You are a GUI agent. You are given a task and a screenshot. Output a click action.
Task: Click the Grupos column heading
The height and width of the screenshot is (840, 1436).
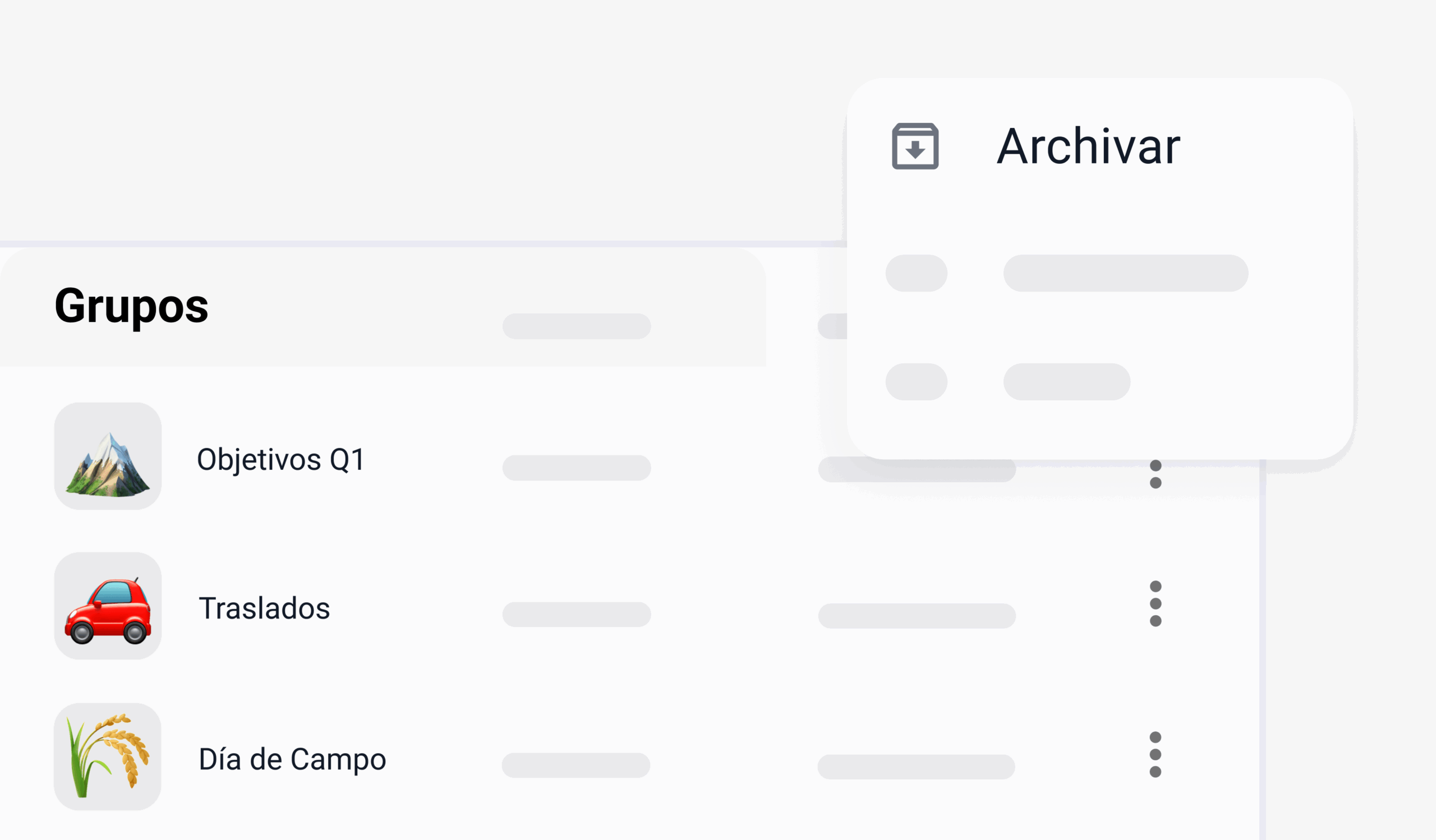[x=132, y=306]
